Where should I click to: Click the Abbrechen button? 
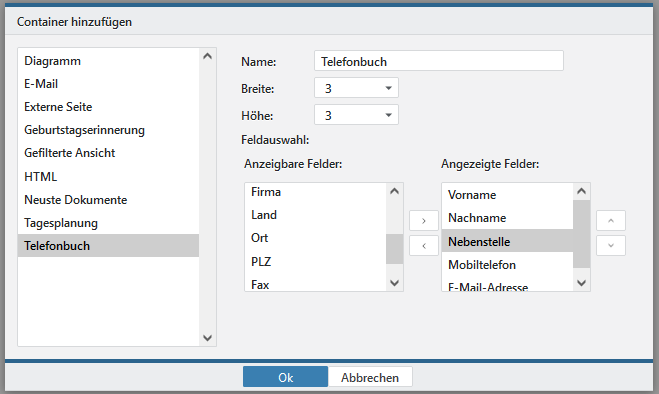click(370, 377)
